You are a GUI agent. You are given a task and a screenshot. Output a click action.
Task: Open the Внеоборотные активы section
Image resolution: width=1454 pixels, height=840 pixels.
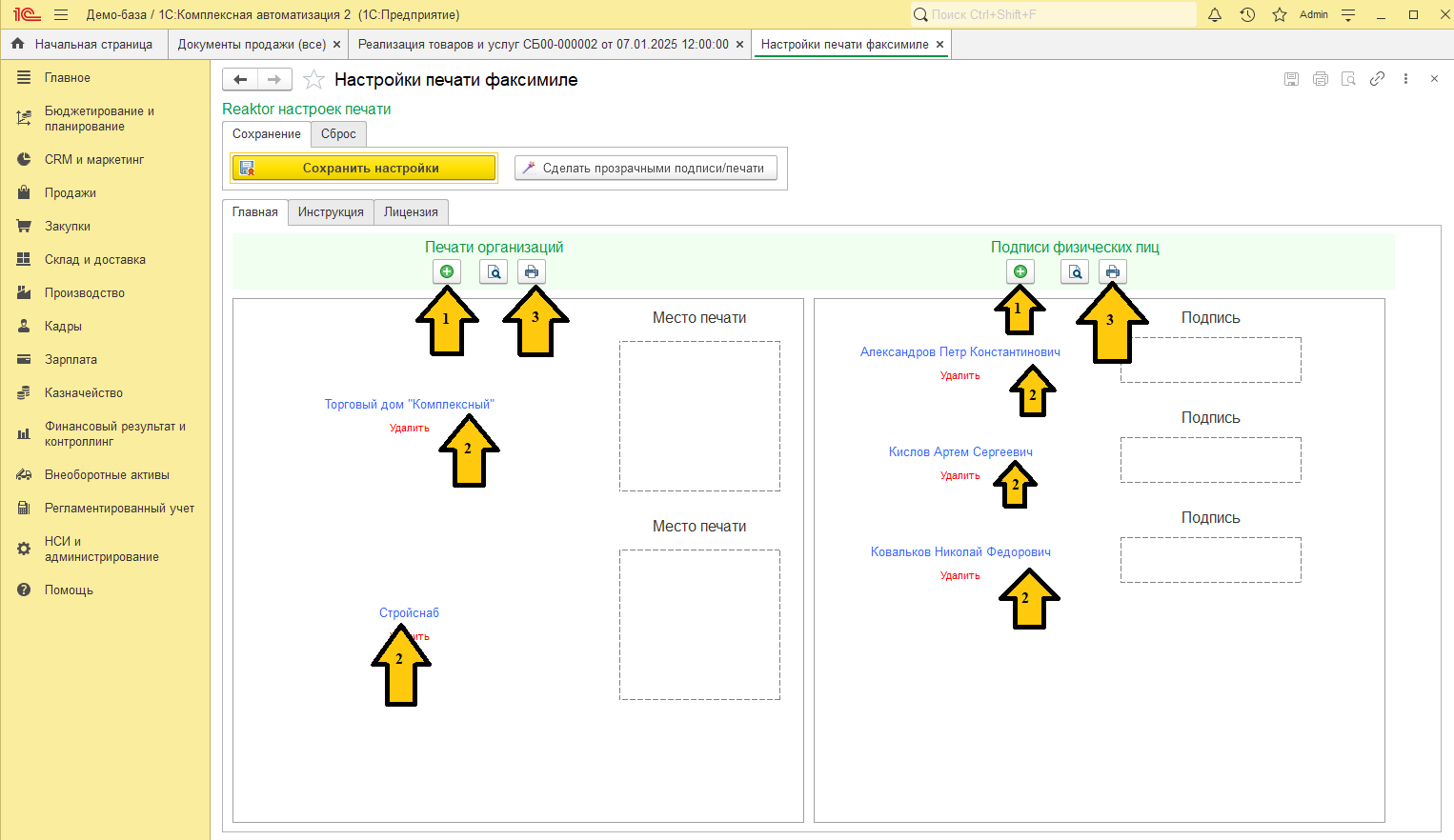coord(105,475)
